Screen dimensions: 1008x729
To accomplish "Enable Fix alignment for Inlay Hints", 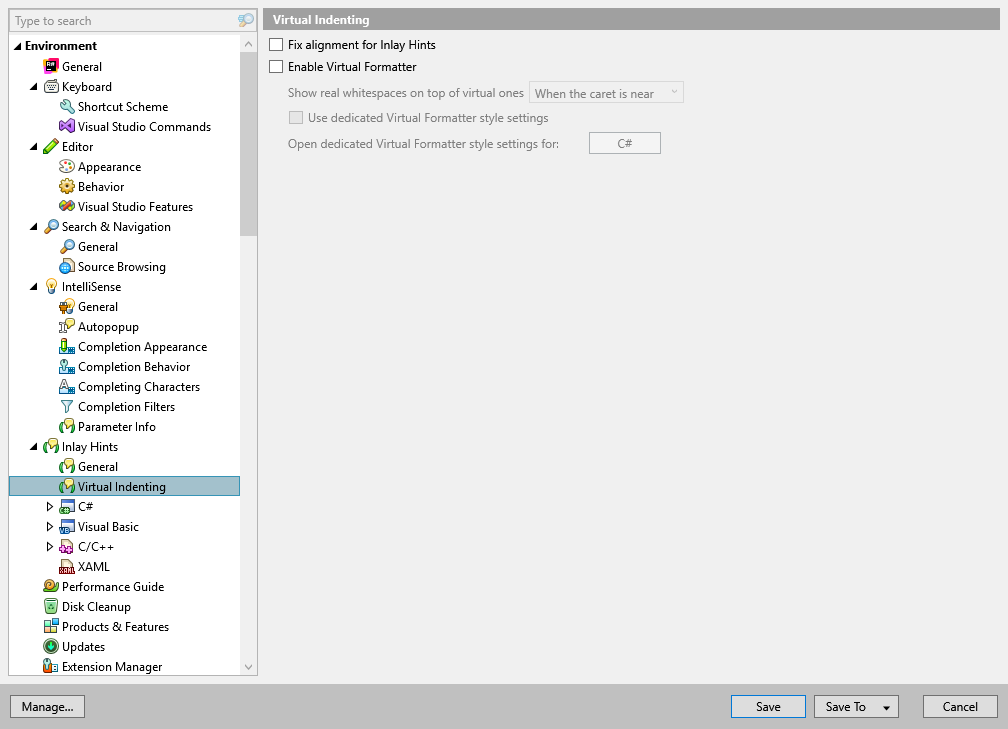I will tap(274, 44).
